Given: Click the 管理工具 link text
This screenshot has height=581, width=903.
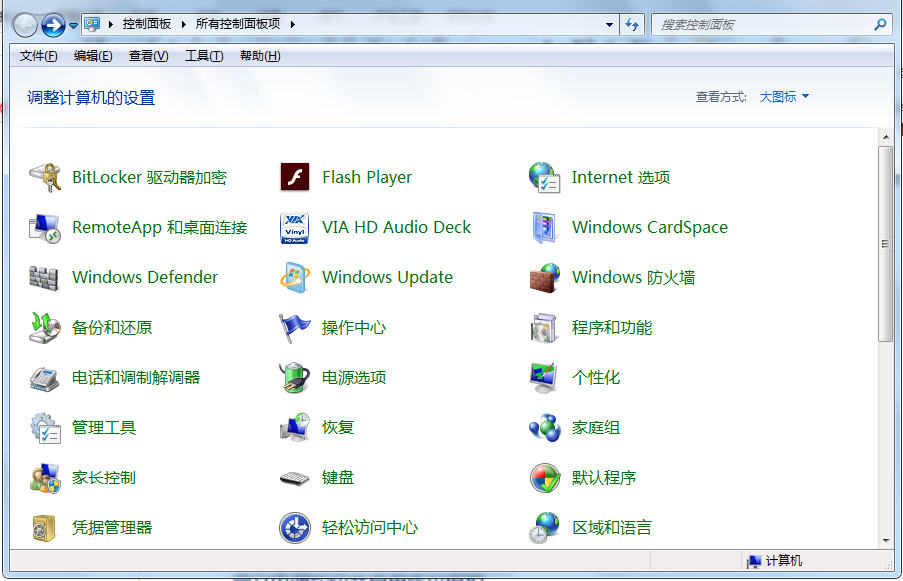Looking at the screenshot, I should pos(104,428).
